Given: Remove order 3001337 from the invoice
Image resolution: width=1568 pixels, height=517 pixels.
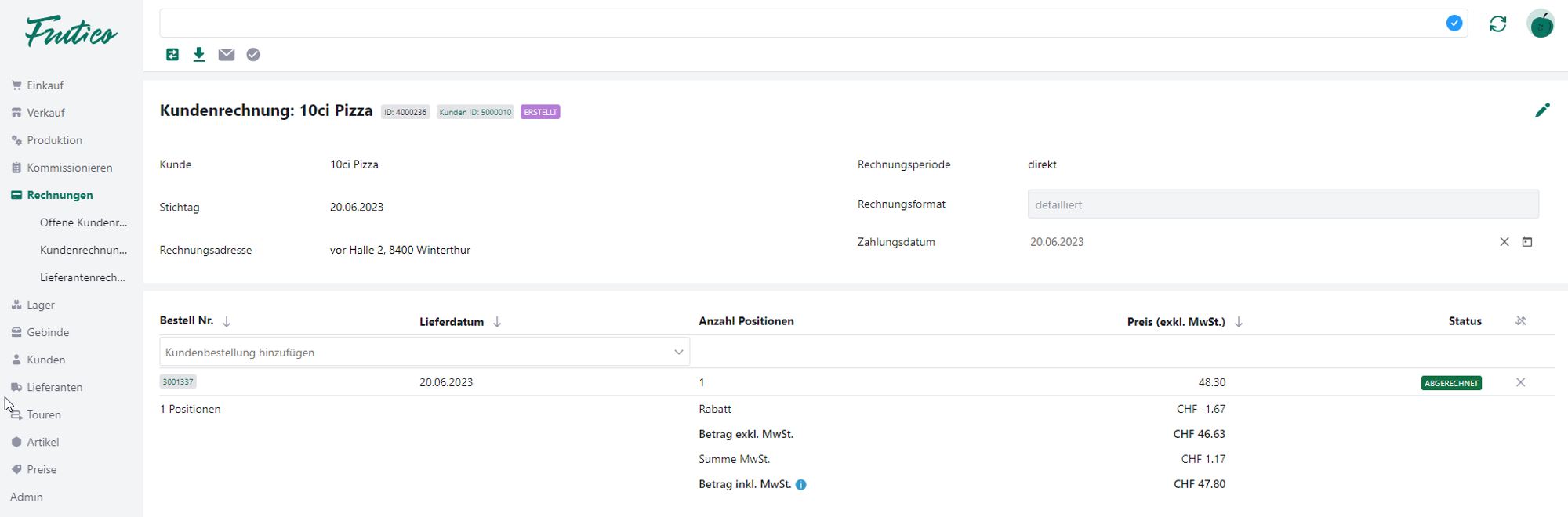Looking at the screenshot, I should point(1520,382).
